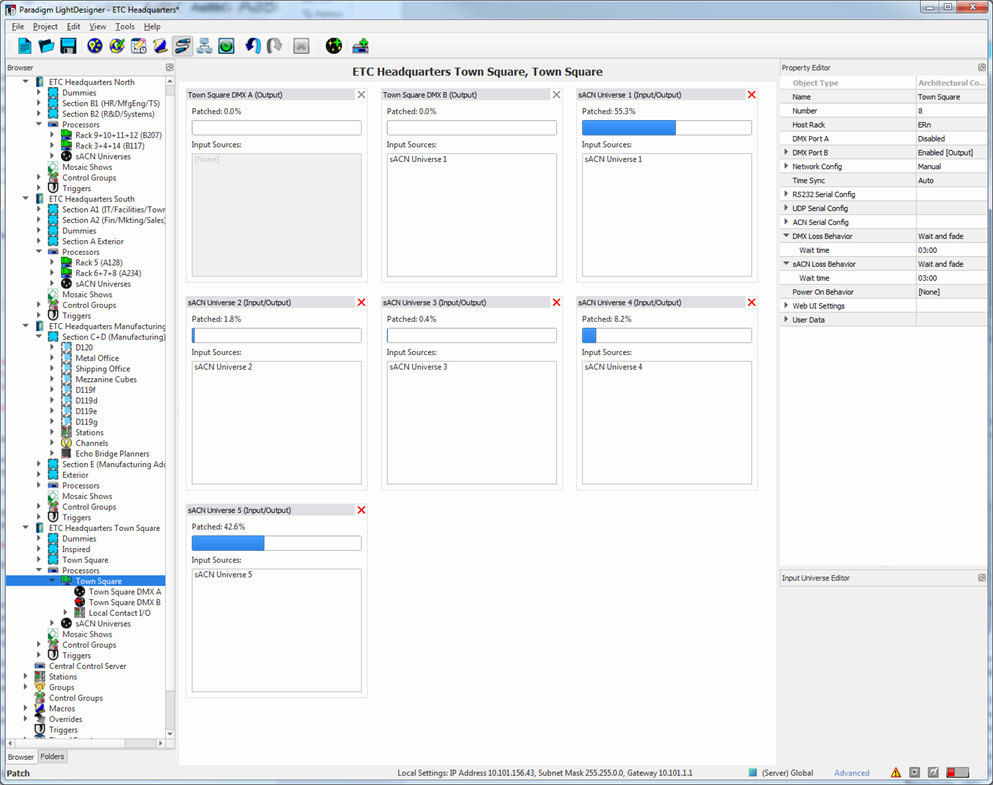The height and width of the screenshot is (785, 993).
Task: Save the project with the floppy disk icon
Action: (68, 46)
